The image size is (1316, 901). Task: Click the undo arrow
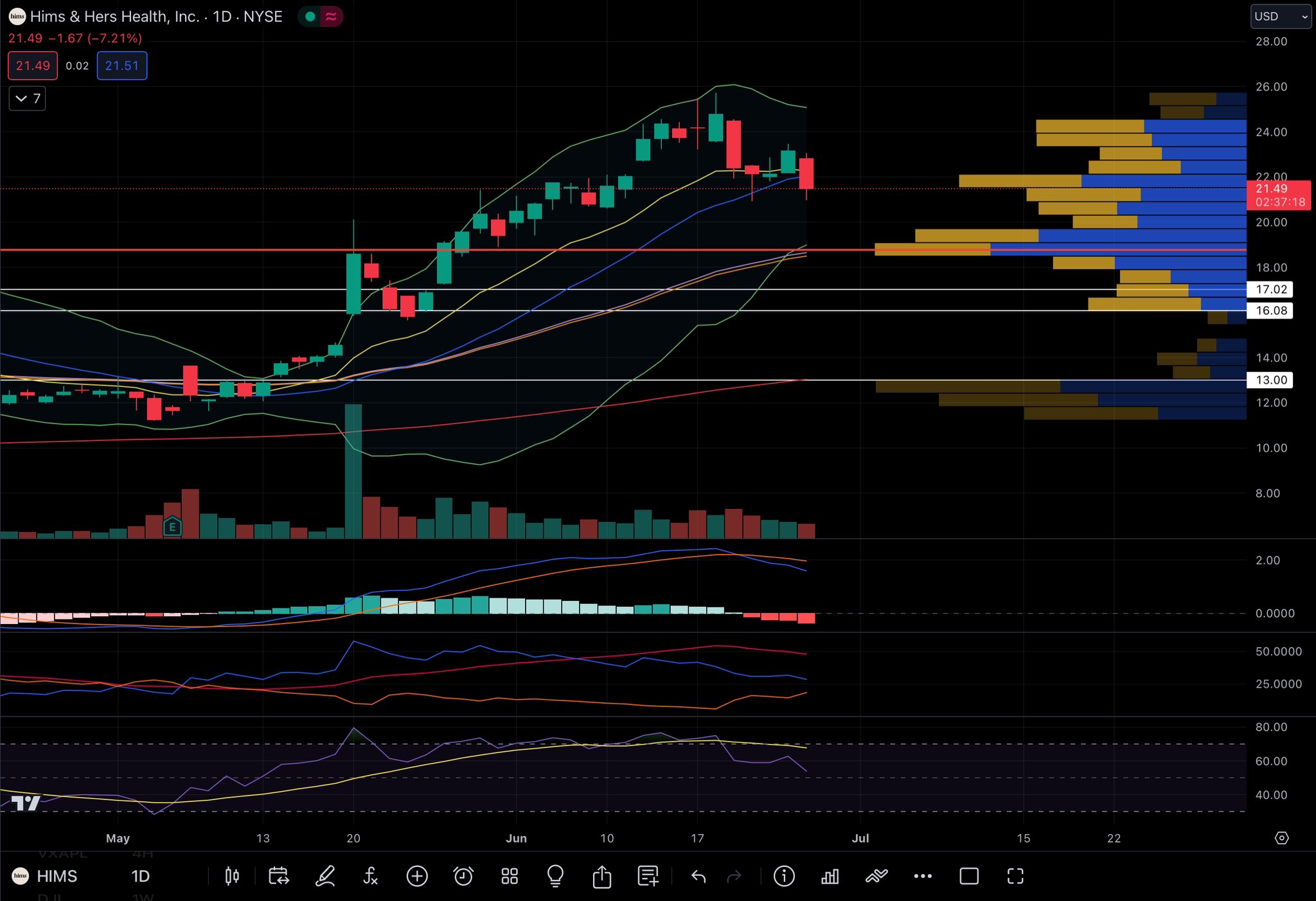[x=698, y=877]
